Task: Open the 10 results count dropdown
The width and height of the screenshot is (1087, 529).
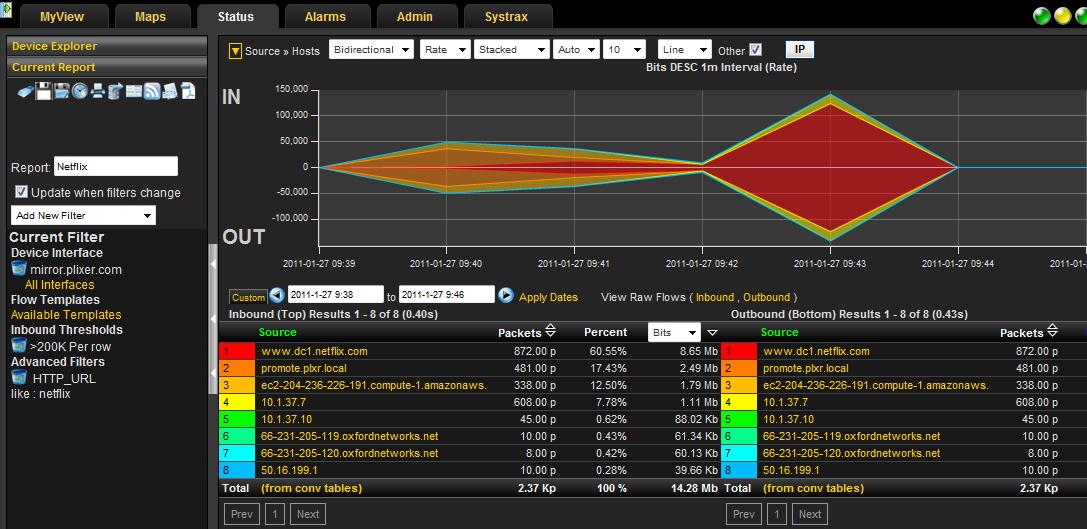Action: pyautogui.click(x=624, y=49)
